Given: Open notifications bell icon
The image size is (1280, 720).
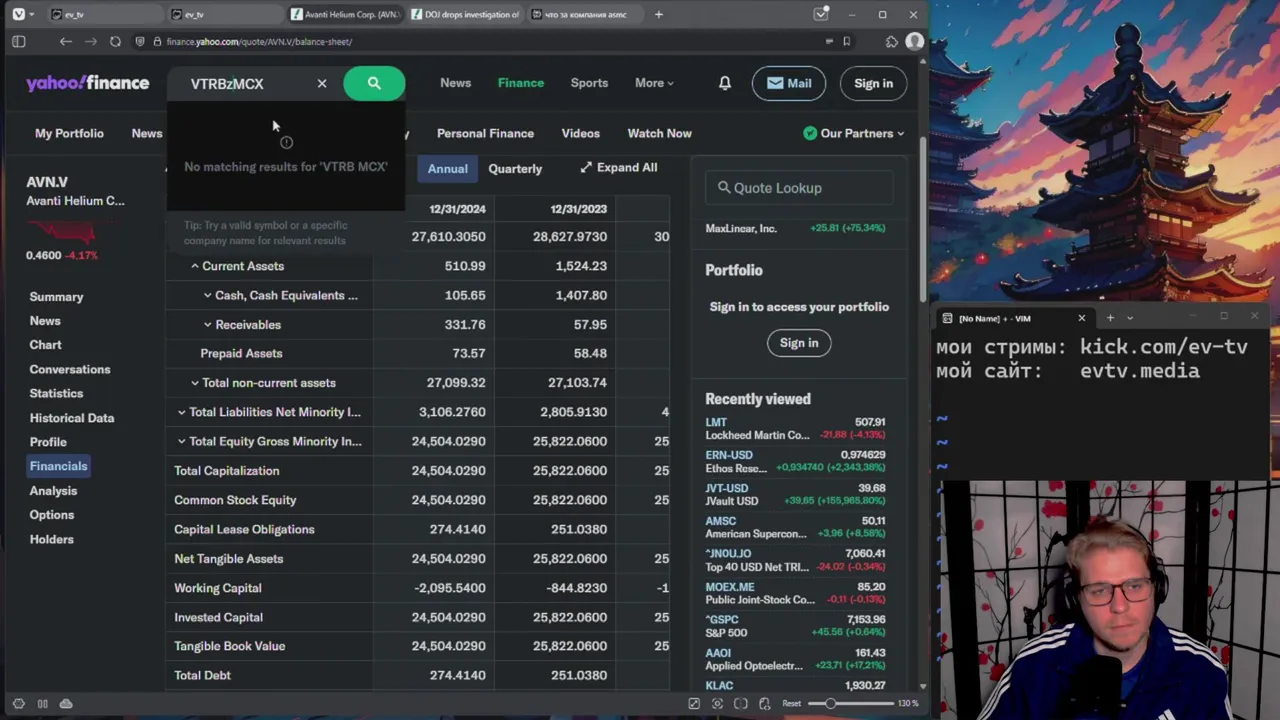Looking at the screenshot, I should (725, 83).
